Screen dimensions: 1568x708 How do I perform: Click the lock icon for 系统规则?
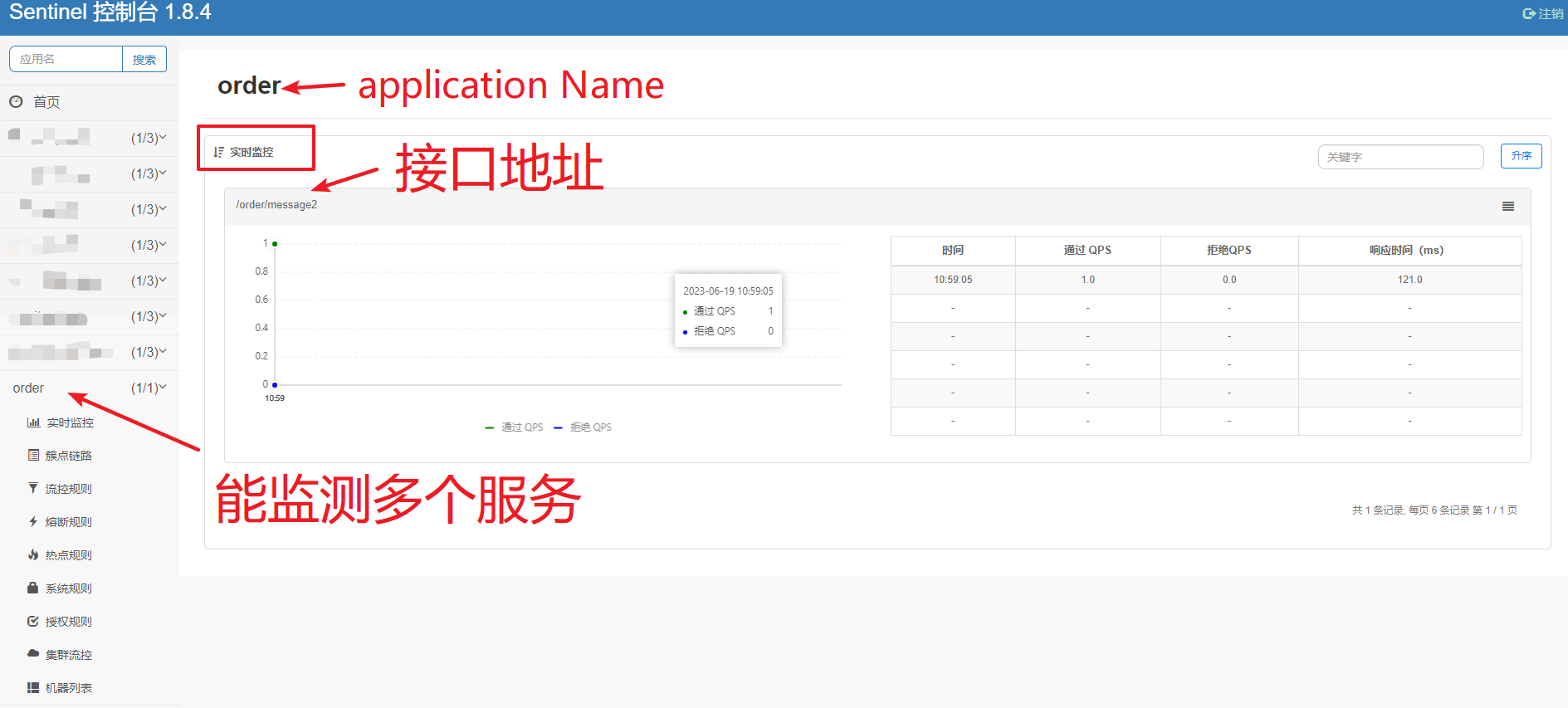point(33,588)
